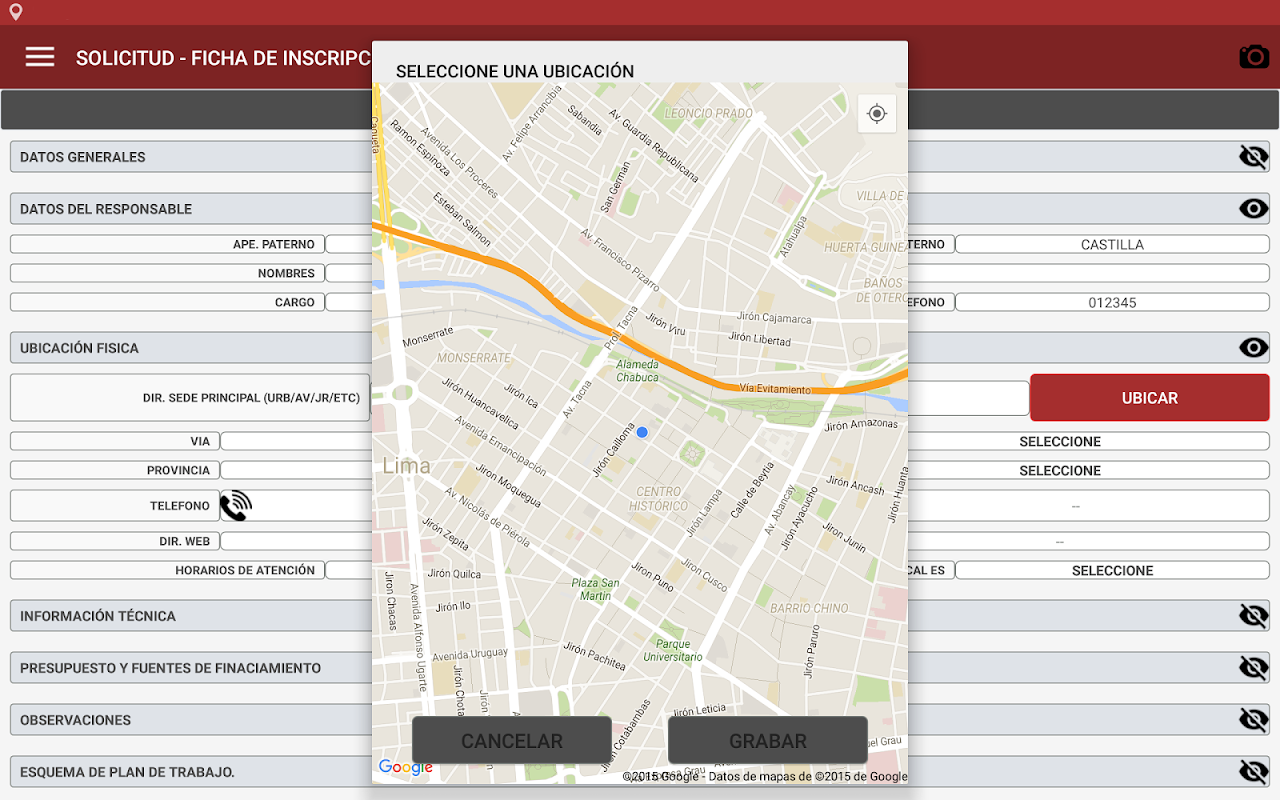Click the Alameda Chabuca label on the map
This screenshot has height=800, width=1280.
click(637, 371)
